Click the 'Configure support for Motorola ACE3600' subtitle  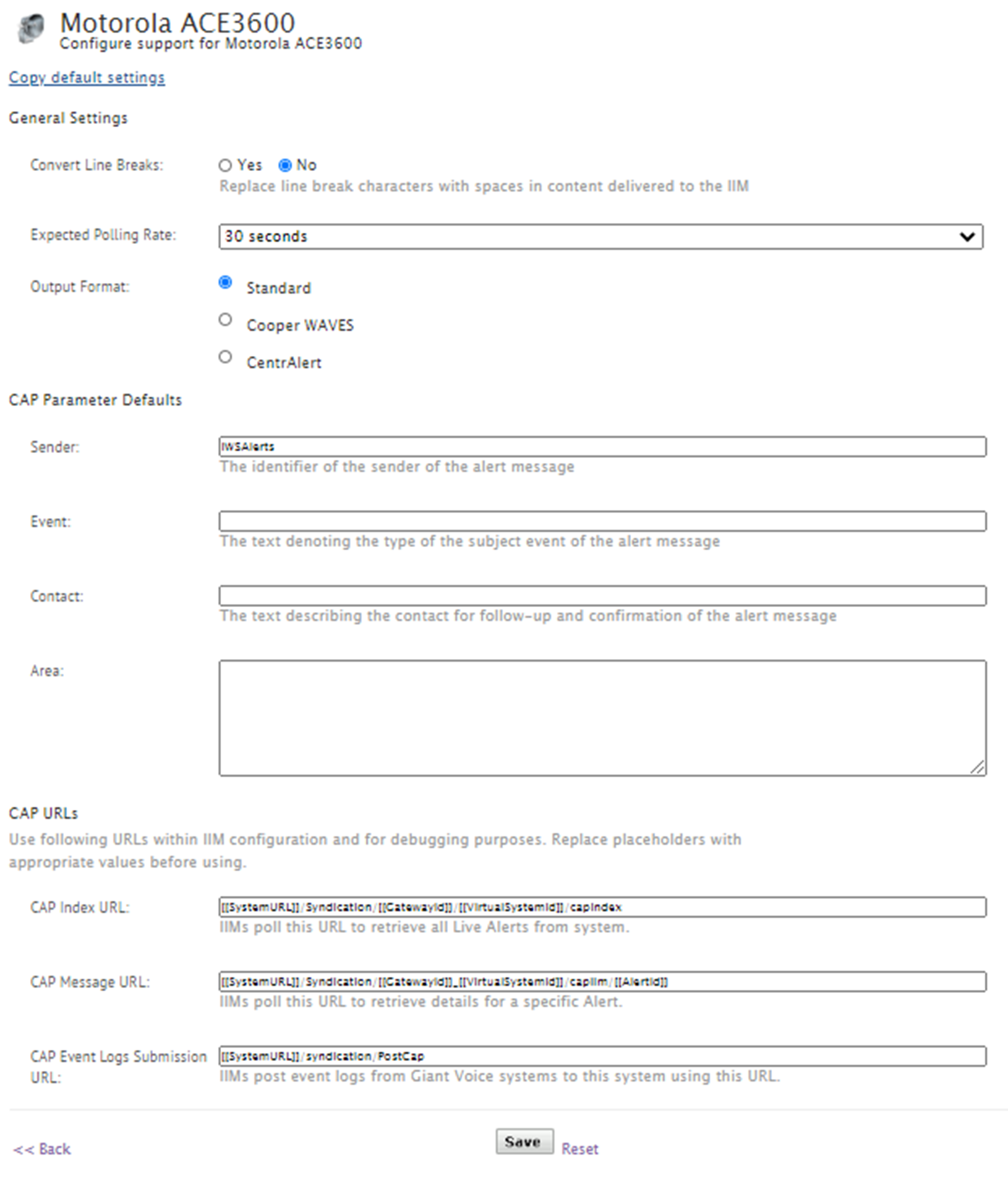tap(211, 44)
